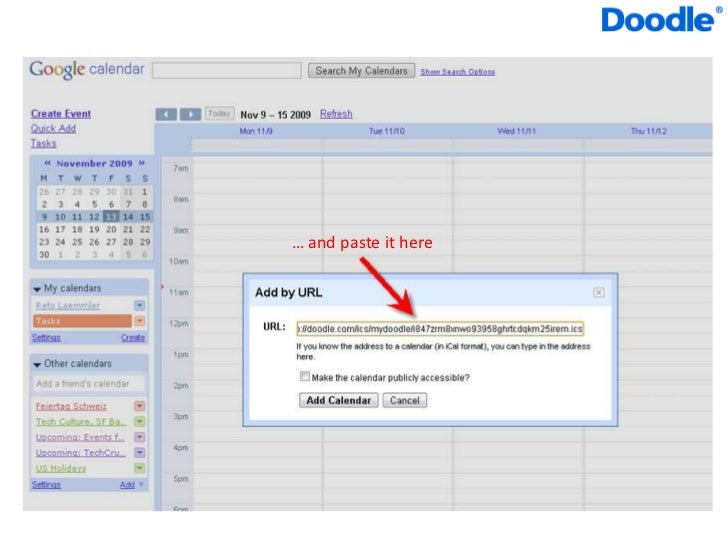Screen dimensions: 728x546
Task: Open dropdown for Upcoming: TechCru calendar
Action: (139, 453)
